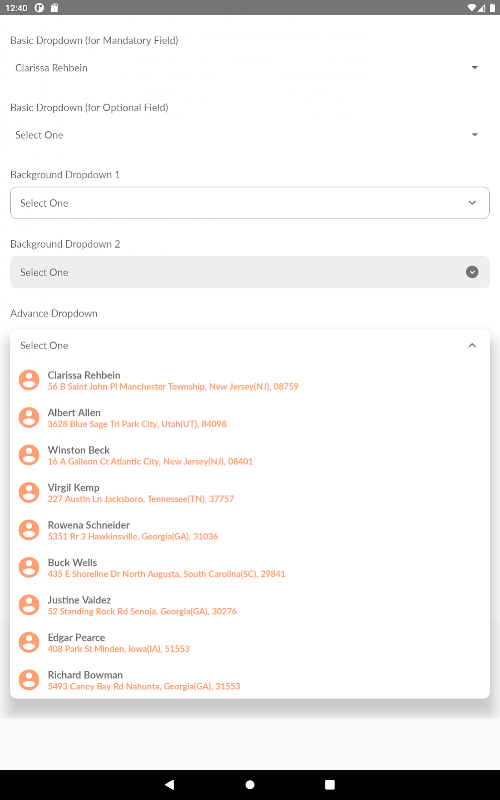Choose the 435 E Shoreline Dr address line
Viewport: 500px width, 800px height.
166,574
